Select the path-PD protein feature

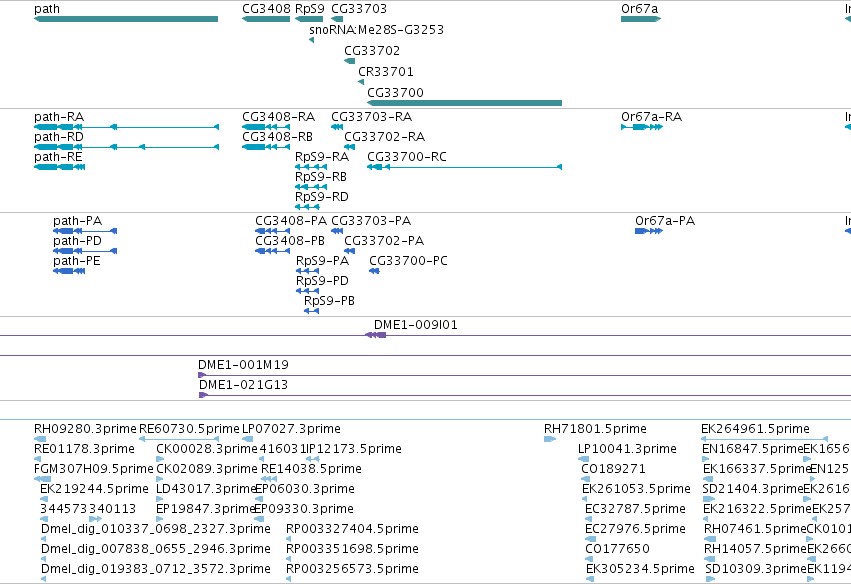[x=85, y=251]
